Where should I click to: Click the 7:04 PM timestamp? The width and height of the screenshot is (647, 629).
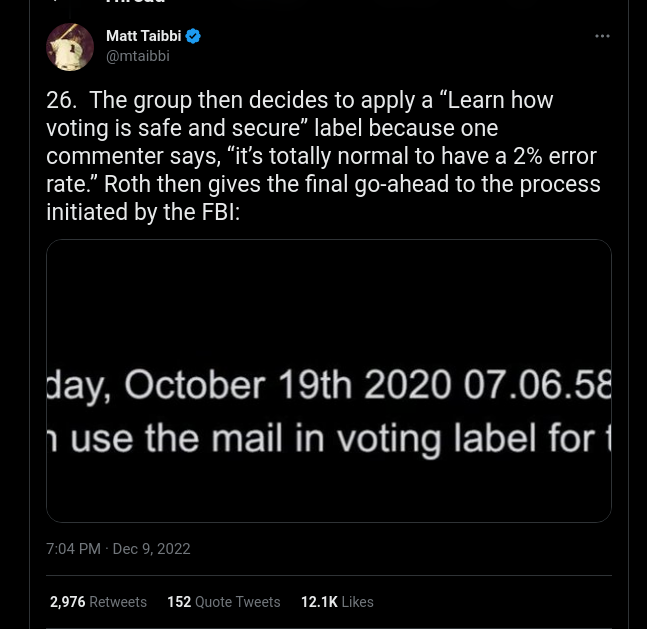pos(73,549)
